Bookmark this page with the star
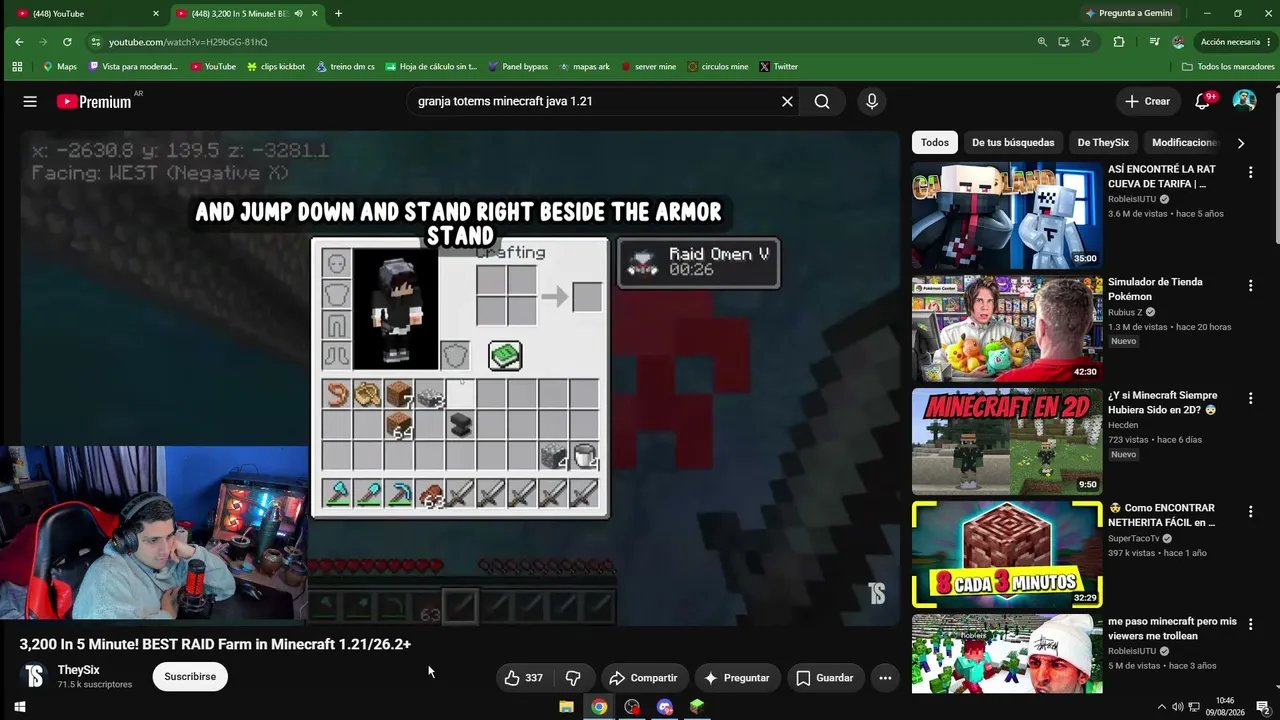Screen dimensions: 1280x720 click(1085, 42)
